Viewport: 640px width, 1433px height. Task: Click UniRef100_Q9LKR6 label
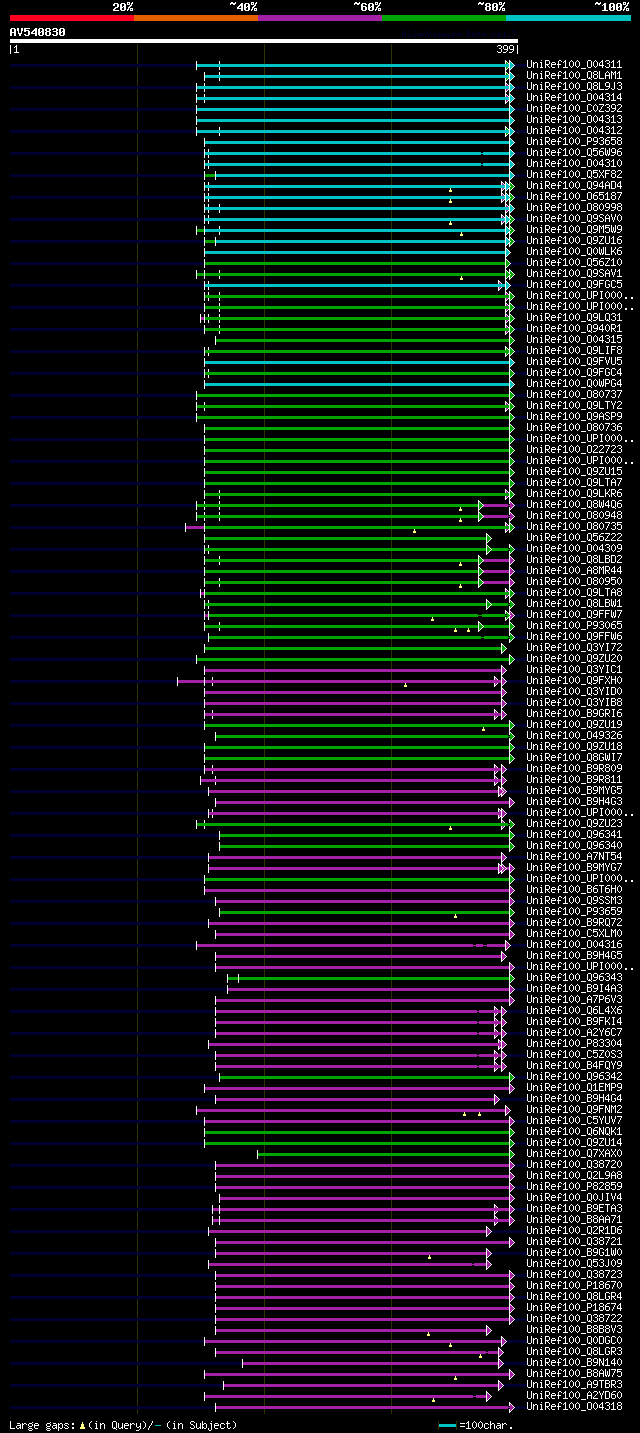pyautogui.click(x=574, y=494)
